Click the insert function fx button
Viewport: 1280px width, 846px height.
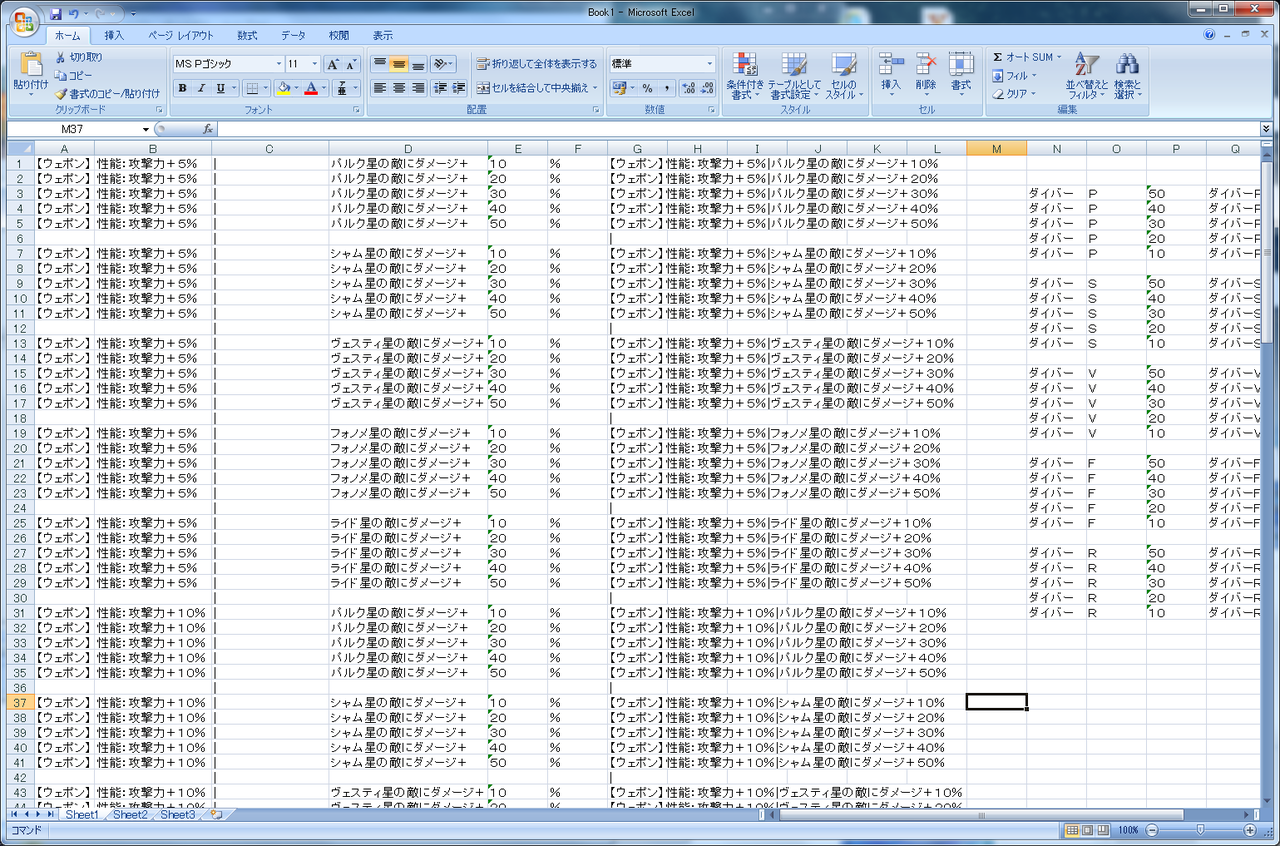tap(207, 129)
